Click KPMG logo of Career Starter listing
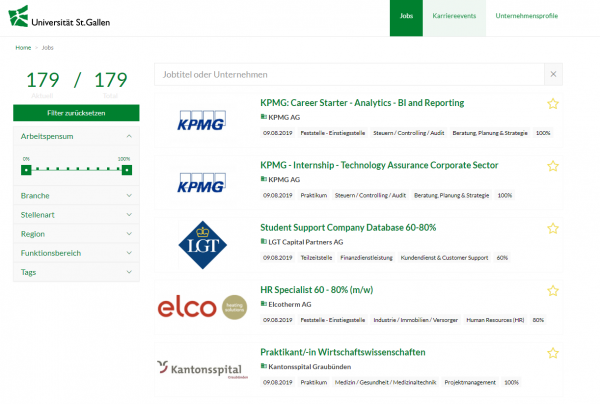The width and height of the screenshot is (600, 404). click(x=201, y=120)
